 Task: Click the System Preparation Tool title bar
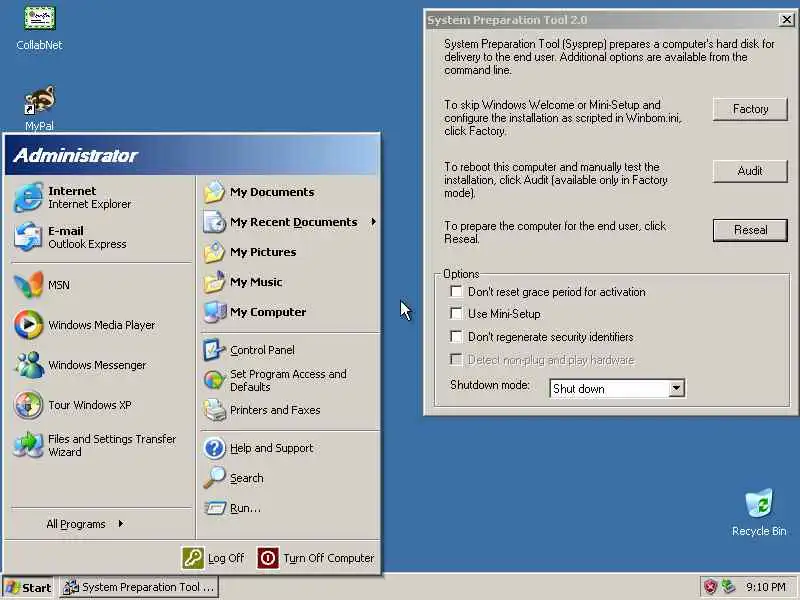pos(602,20)
